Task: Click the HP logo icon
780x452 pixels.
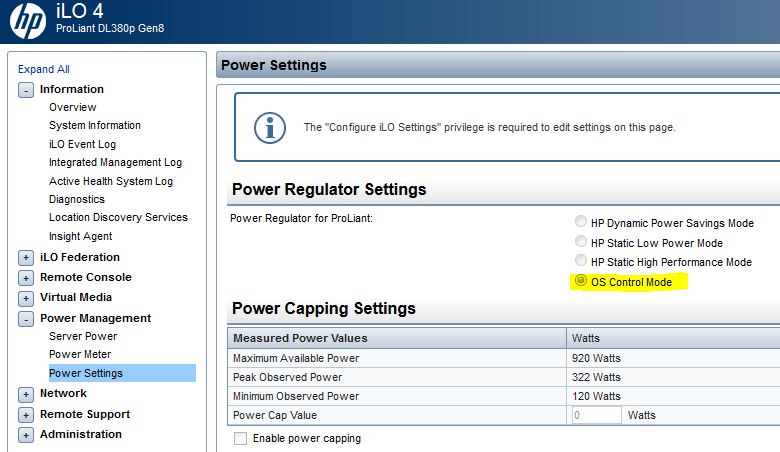Action: coord(28,21)
